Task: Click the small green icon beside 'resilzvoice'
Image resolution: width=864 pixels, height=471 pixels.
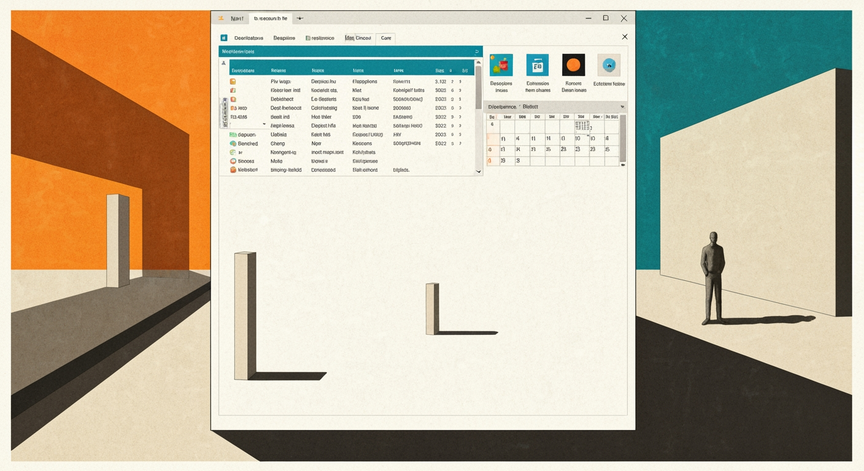Action: [308, 38]
